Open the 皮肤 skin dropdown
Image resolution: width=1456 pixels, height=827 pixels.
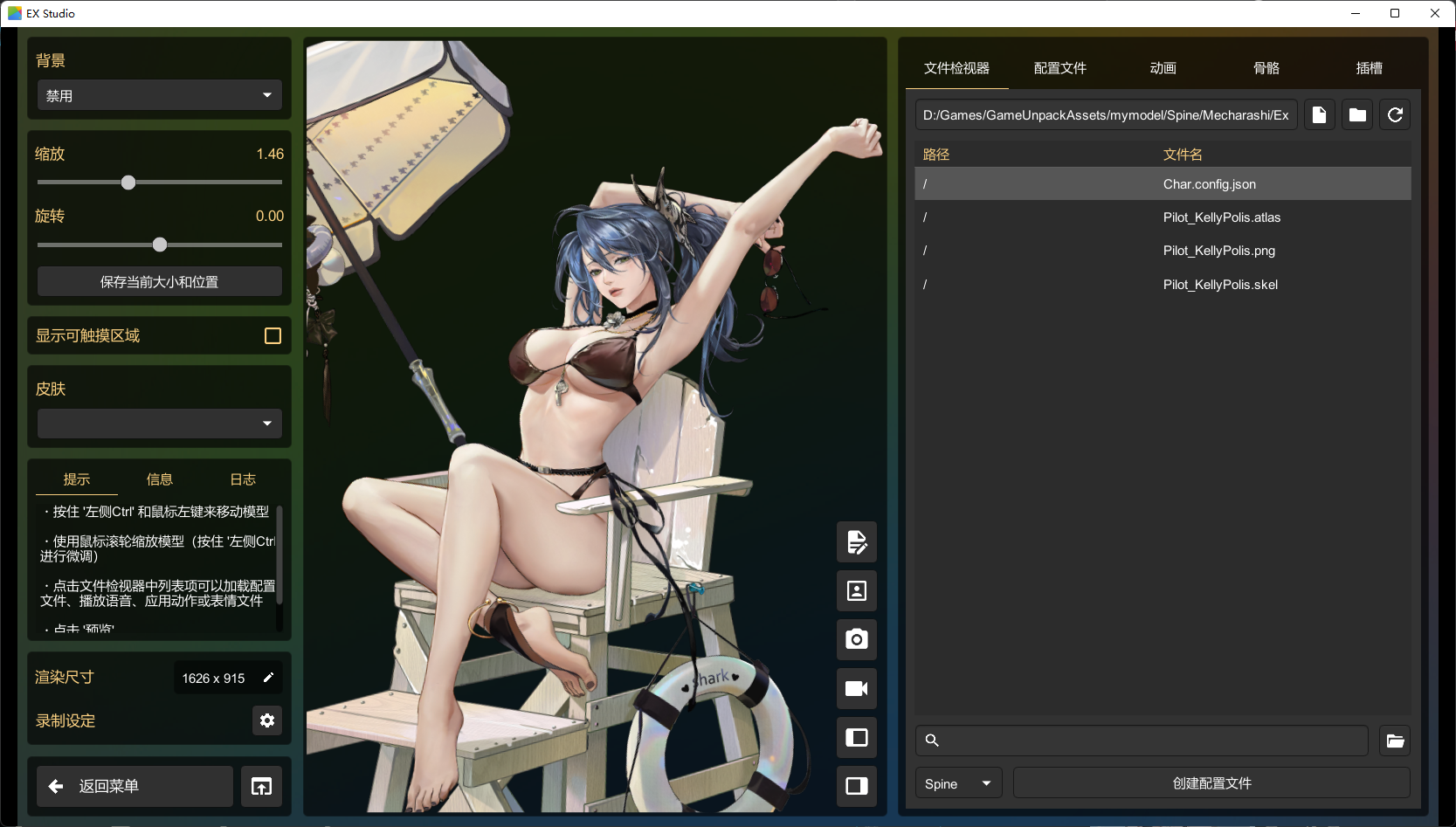pos(160,424)
